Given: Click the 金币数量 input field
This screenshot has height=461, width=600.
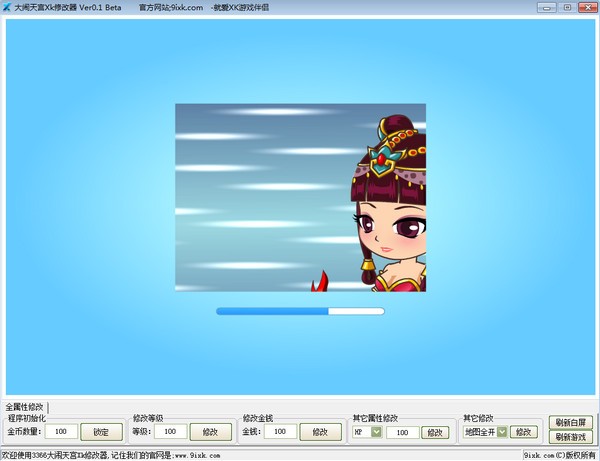Looking at the screenshot, I should coord(61,432).
